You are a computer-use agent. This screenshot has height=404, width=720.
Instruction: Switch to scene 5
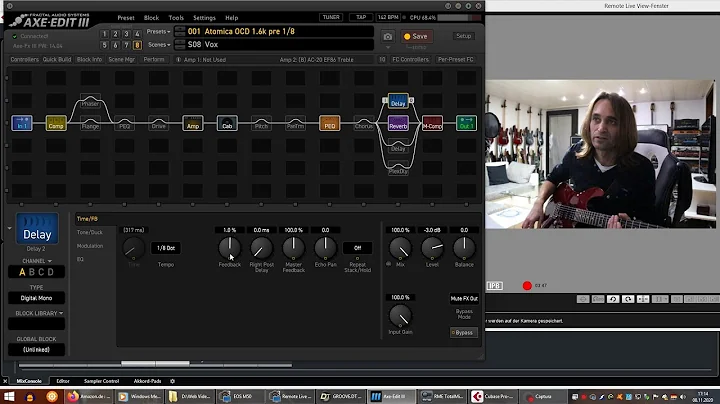click(104, 45)
